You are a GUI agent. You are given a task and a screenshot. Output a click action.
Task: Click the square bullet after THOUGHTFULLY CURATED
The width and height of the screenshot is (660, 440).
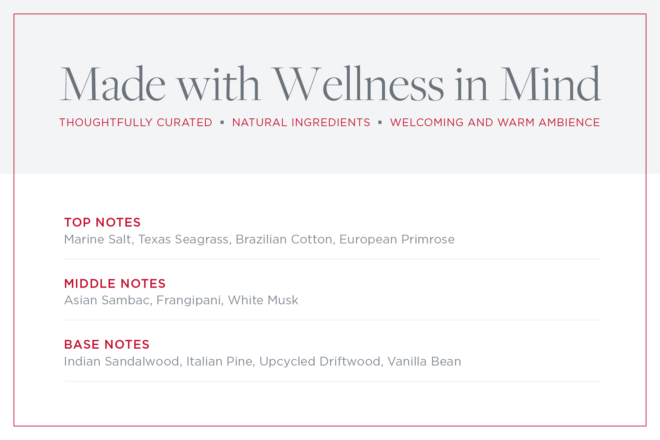222,123
